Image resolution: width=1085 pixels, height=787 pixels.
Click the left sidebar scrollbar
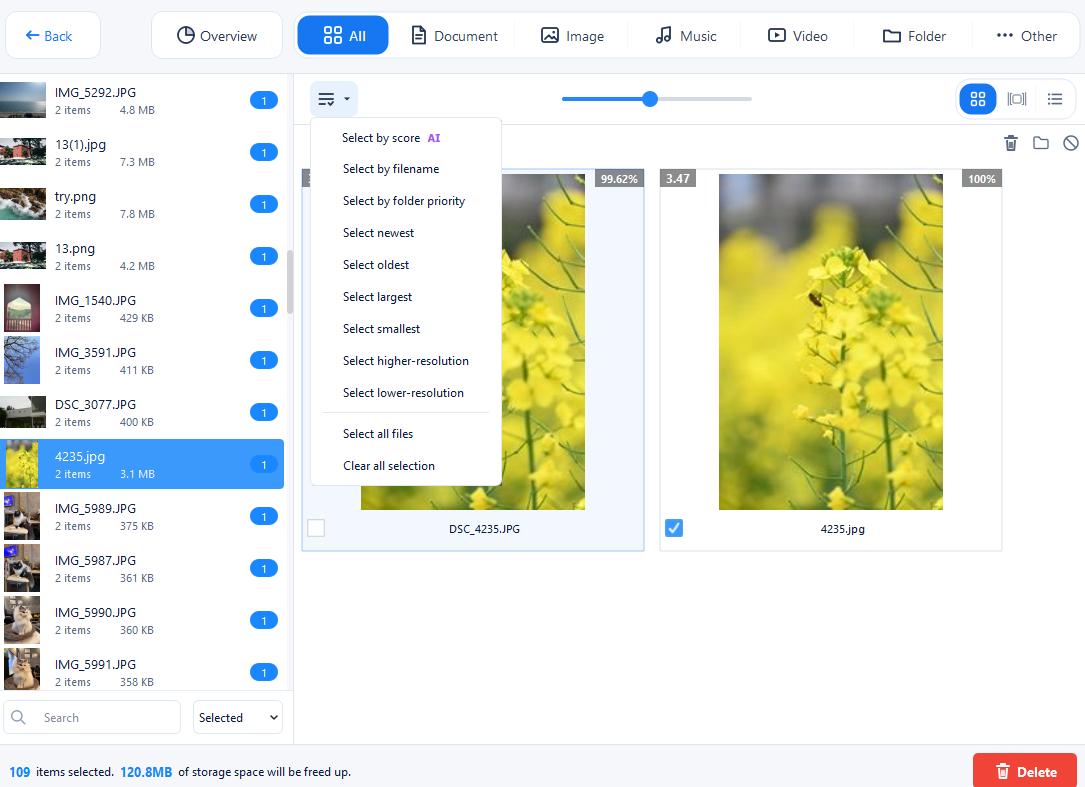click(290, 281)
